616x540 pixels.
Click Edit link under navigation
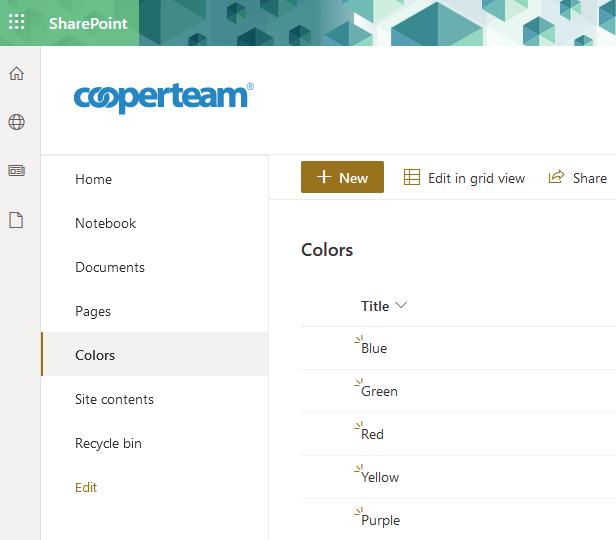[86, 487]
